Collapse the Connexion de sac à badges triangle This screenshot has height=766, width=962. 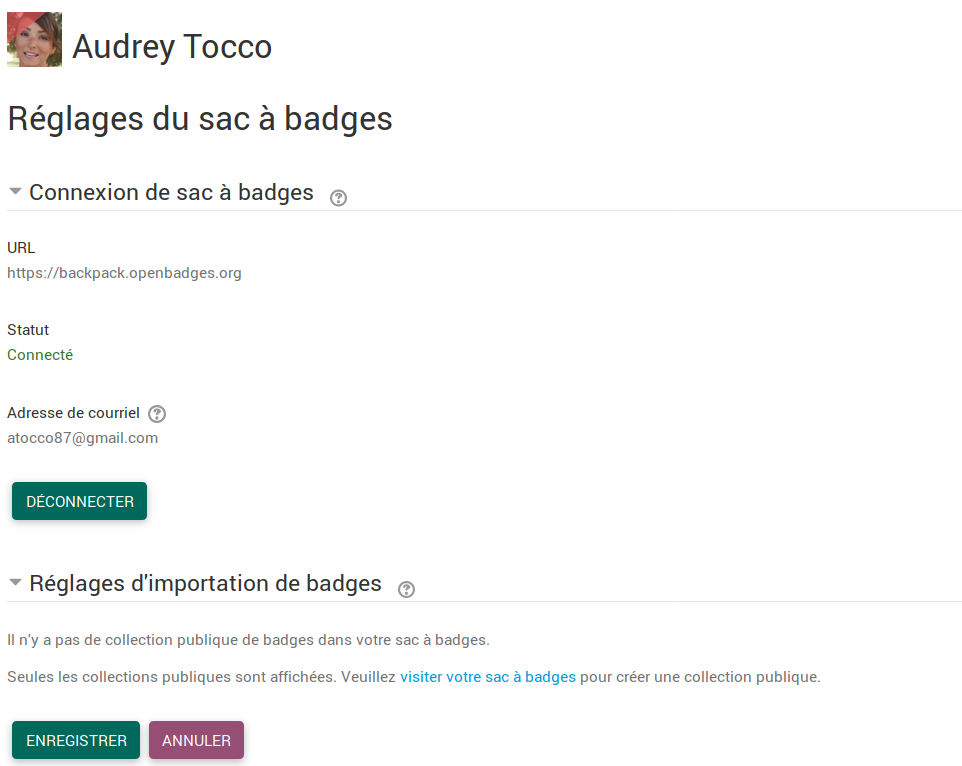click(x=15, y=191)
